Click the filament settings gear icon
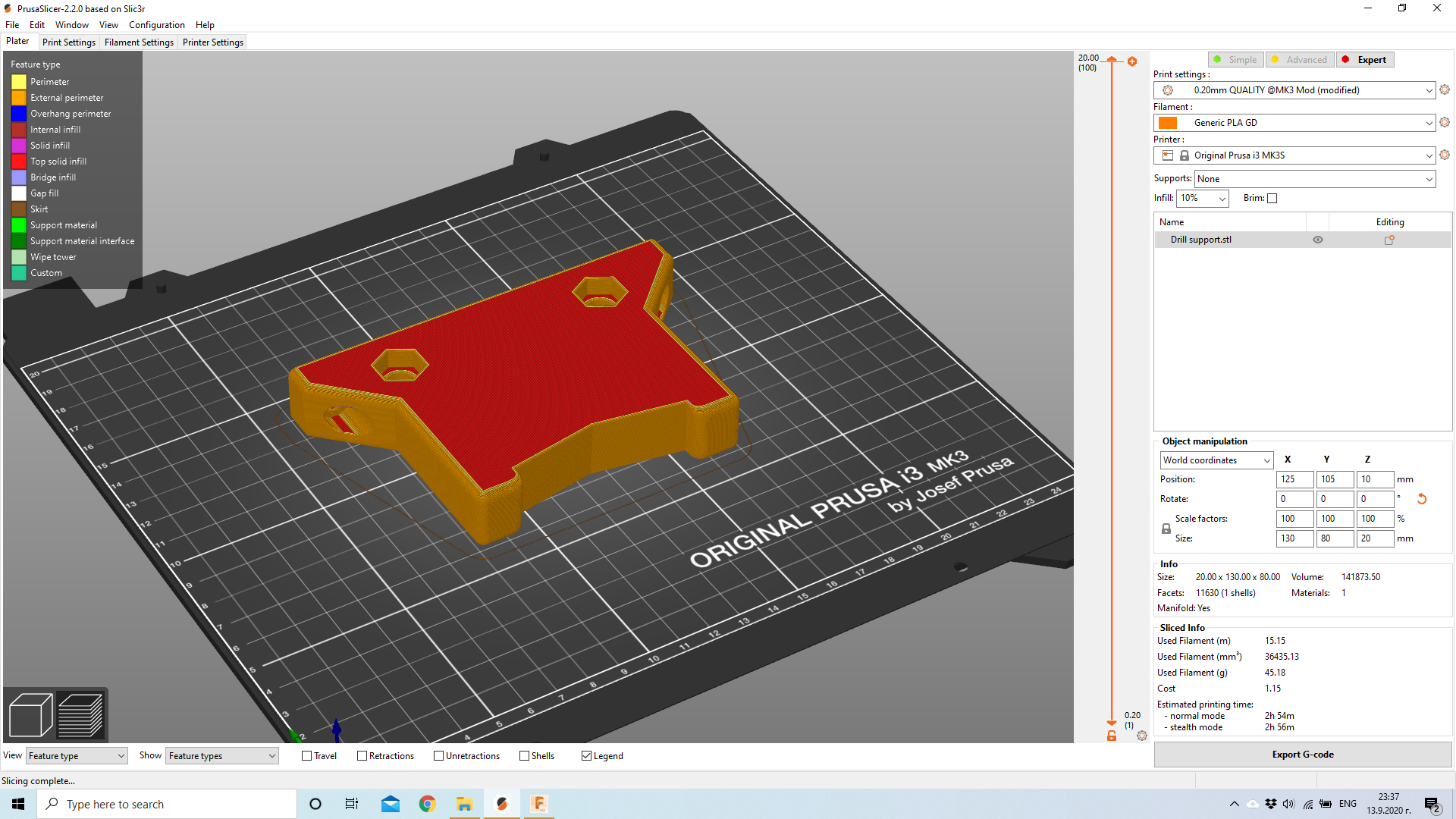 tap(1445, 123)
